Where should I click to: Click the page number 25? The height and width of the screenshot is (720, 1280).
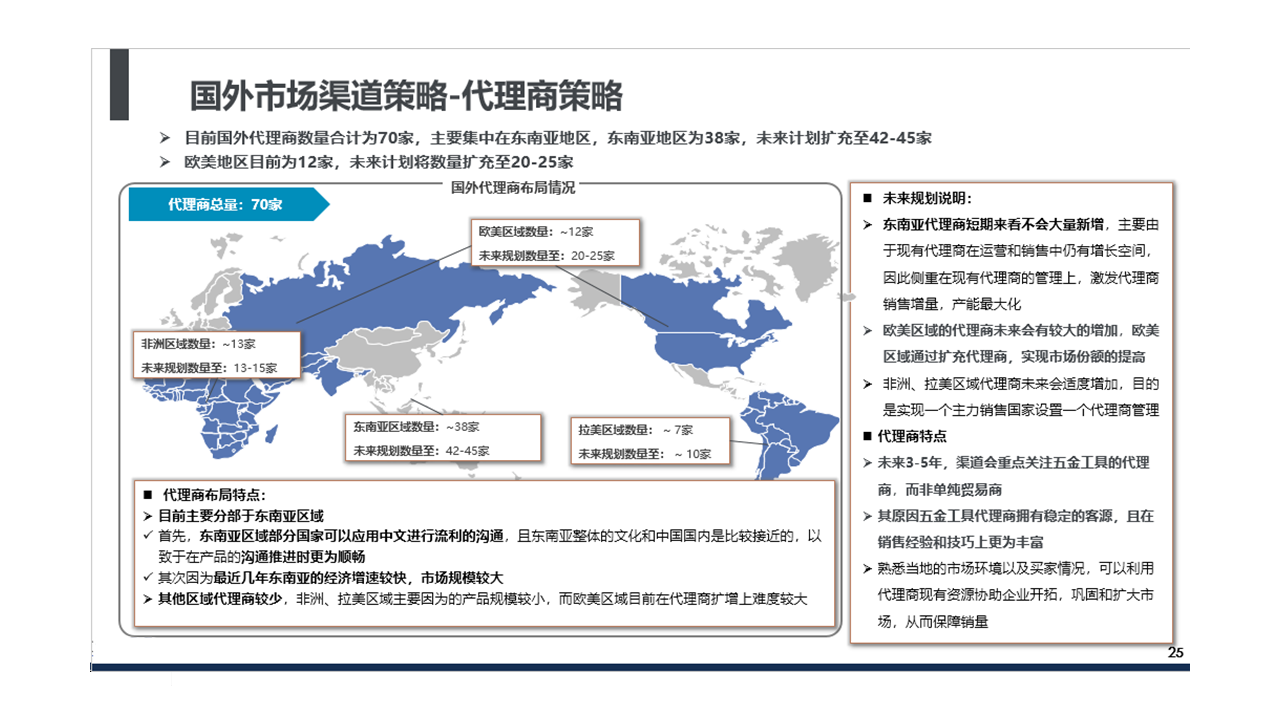click(x=1175, y=653)
